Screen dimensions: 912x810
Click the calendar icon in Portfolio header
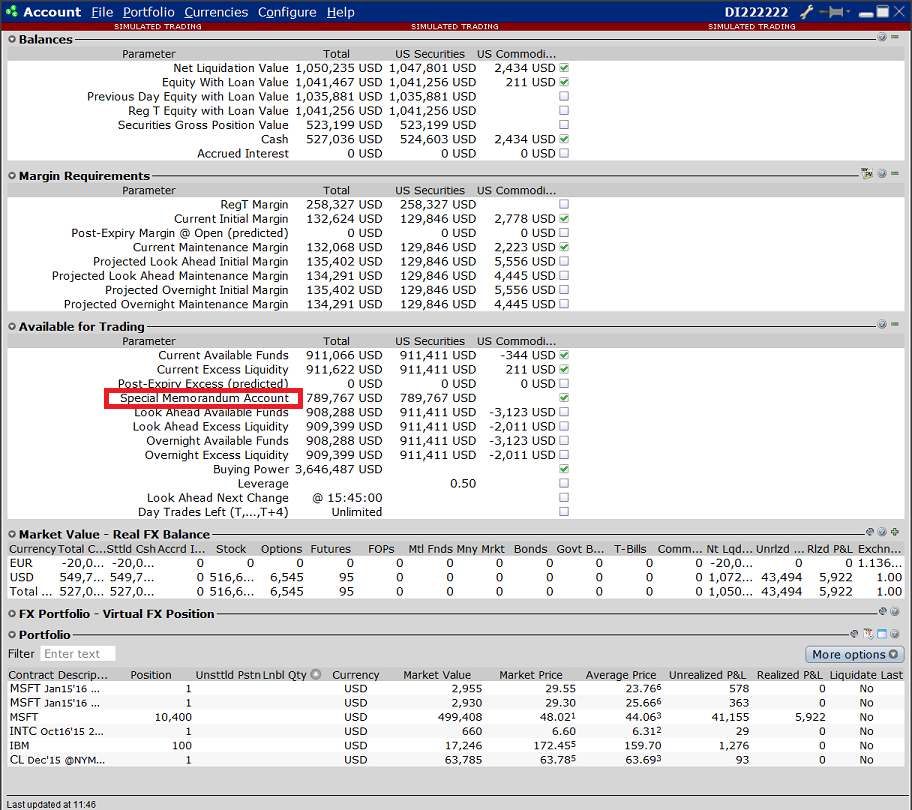pyautogui.click(x=868, y=634)
